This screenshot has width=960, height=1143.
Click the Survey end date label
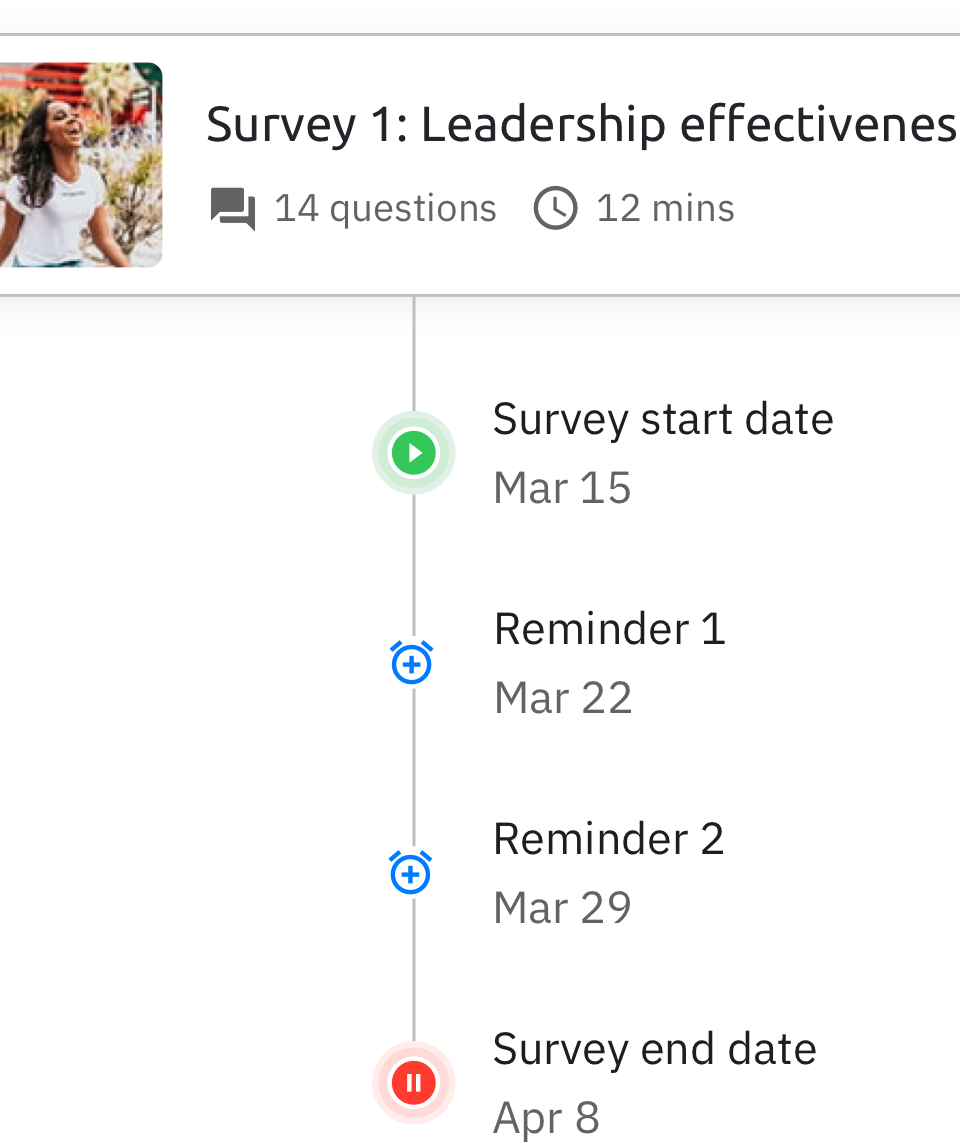[x=655, y=1049]
